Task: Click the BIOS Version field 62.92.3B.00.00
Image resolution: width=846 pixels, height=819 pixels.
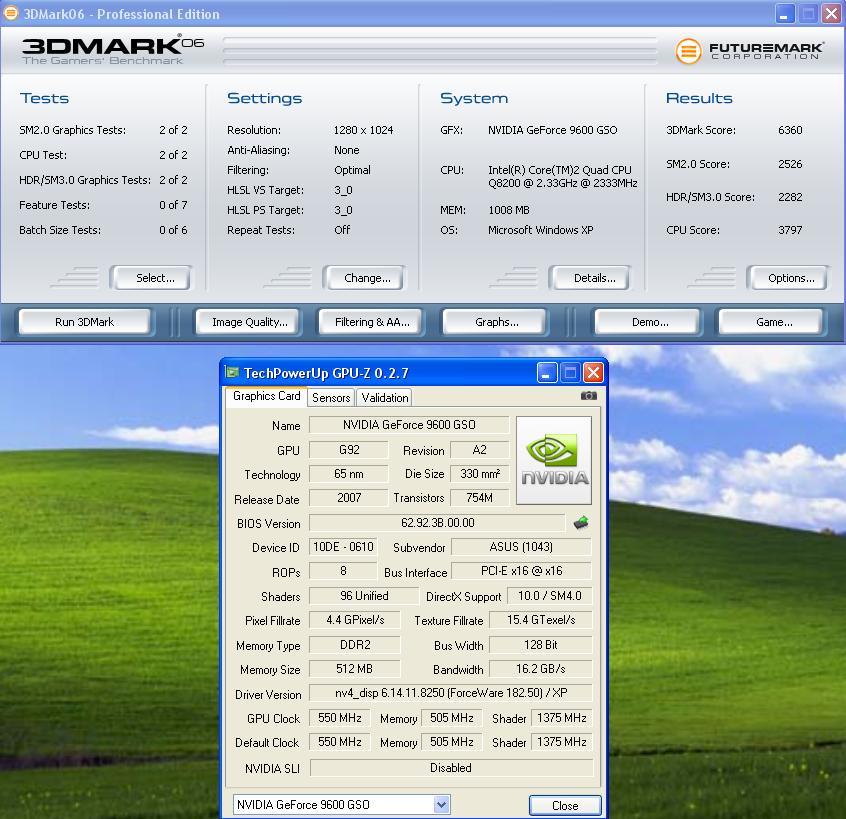Action: click(x=438, y=523)
